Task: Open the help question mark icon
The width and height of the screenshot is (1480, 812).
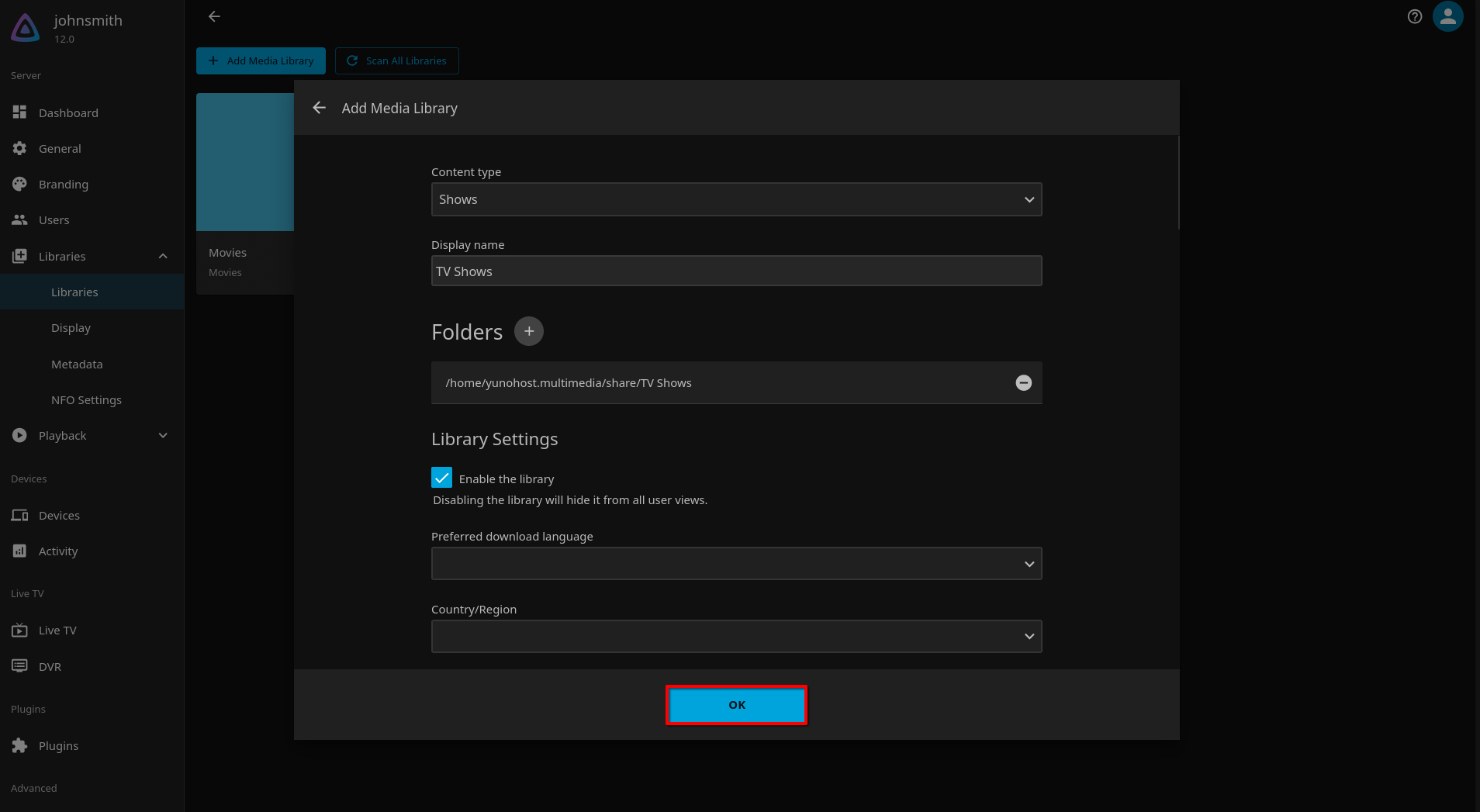Action: [x=1415, y=16]
